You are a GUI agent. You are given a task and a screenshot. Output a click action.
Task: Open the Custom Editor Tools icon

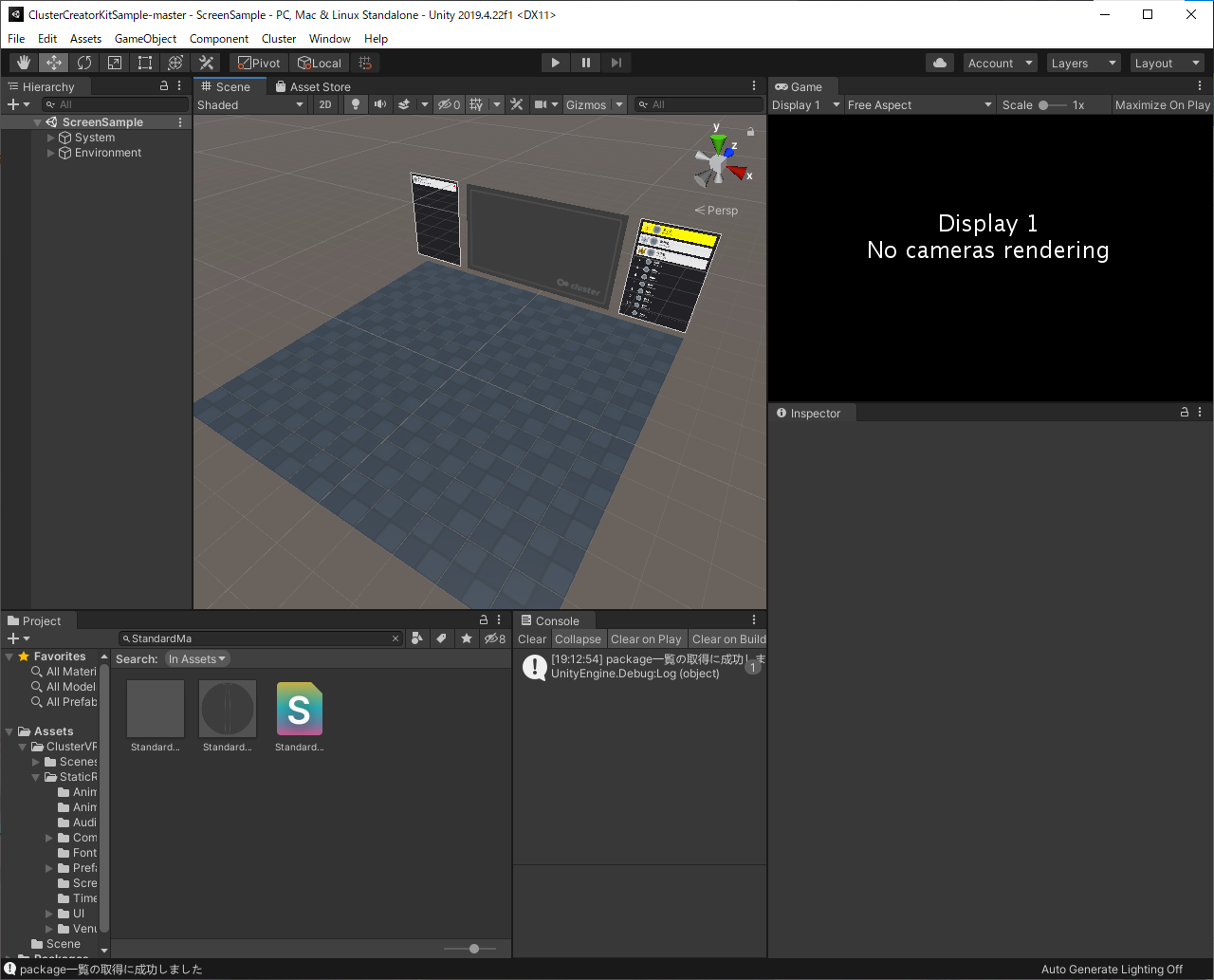coord(206,62)
